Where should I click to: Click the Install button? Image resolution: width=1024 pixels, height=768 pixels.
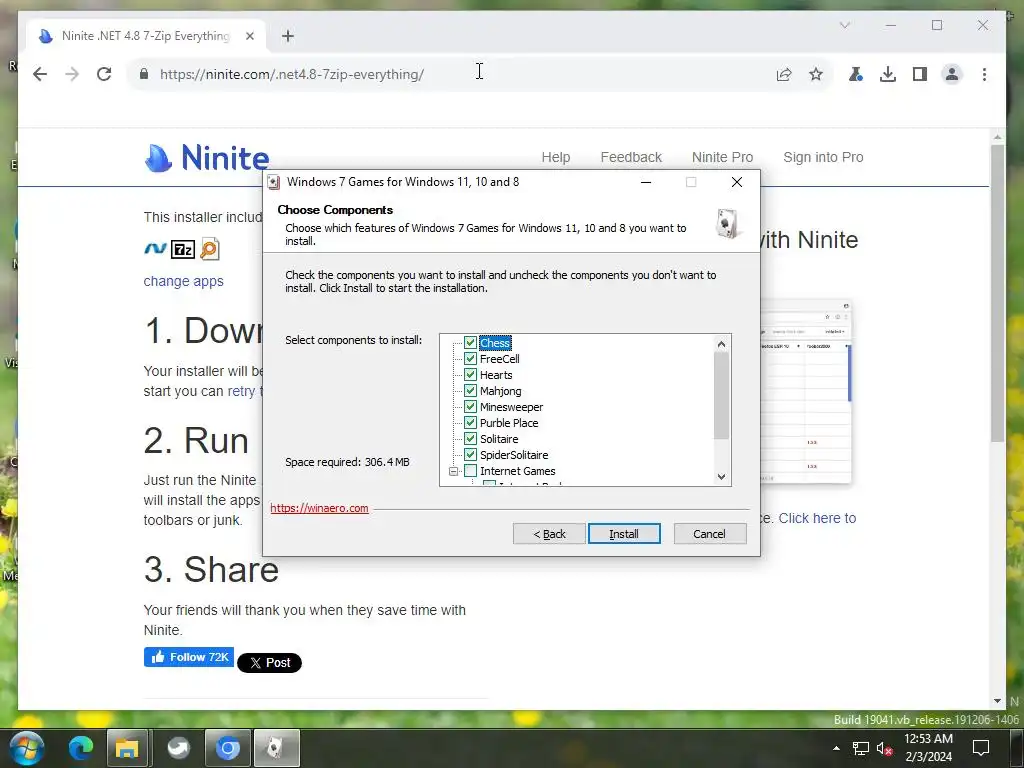pyautogui.click(x=624, y=534)
